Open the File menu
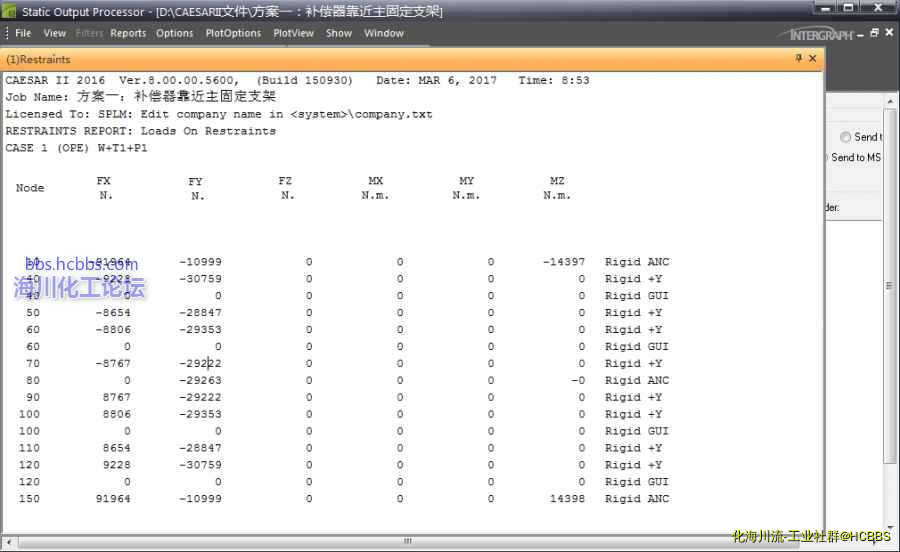Viewport: 900px width, 552px height. (x=23, y=33)
